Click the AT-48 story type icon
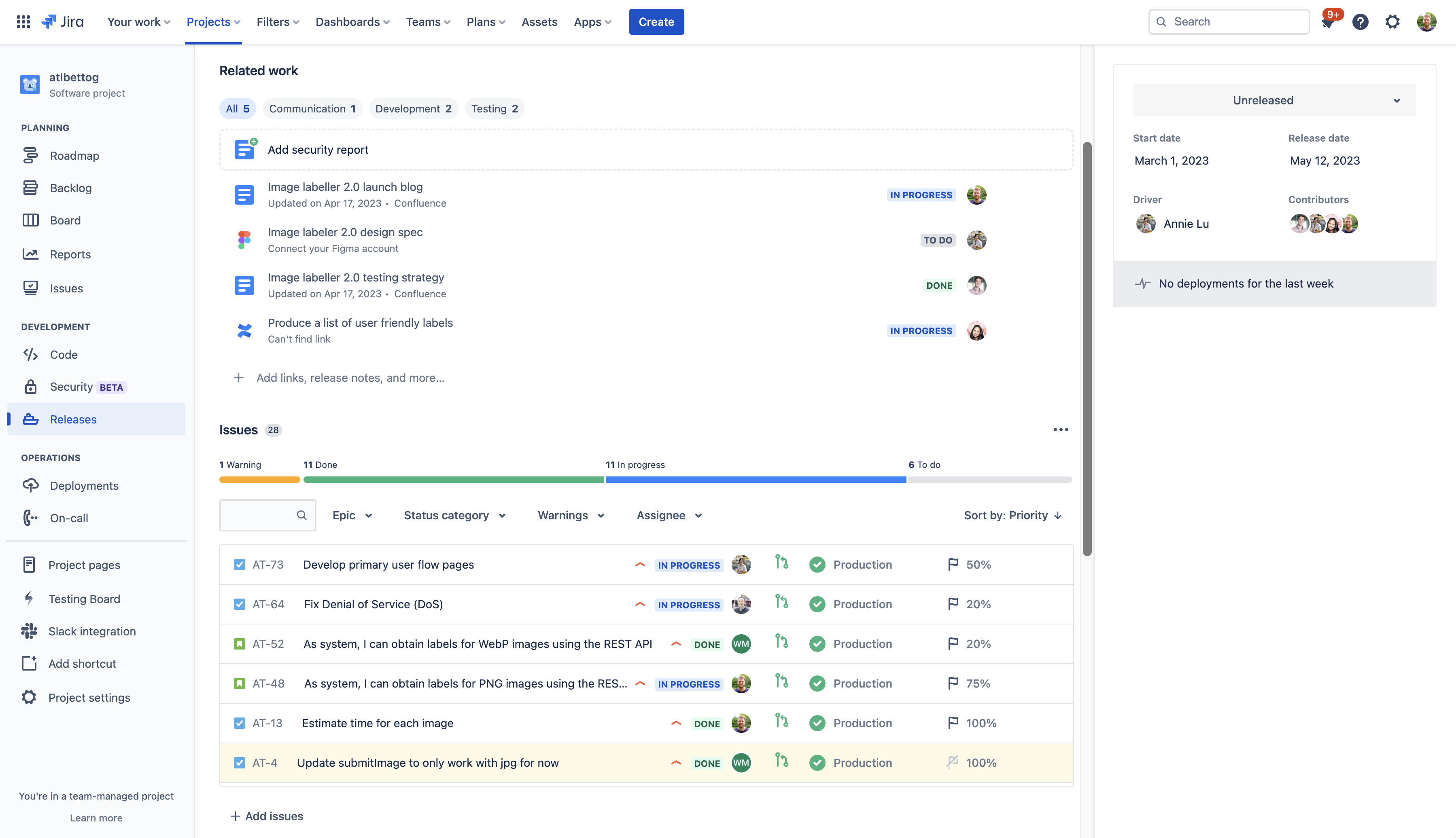This screenshot has height=838, width=1456. pos(240,683)
